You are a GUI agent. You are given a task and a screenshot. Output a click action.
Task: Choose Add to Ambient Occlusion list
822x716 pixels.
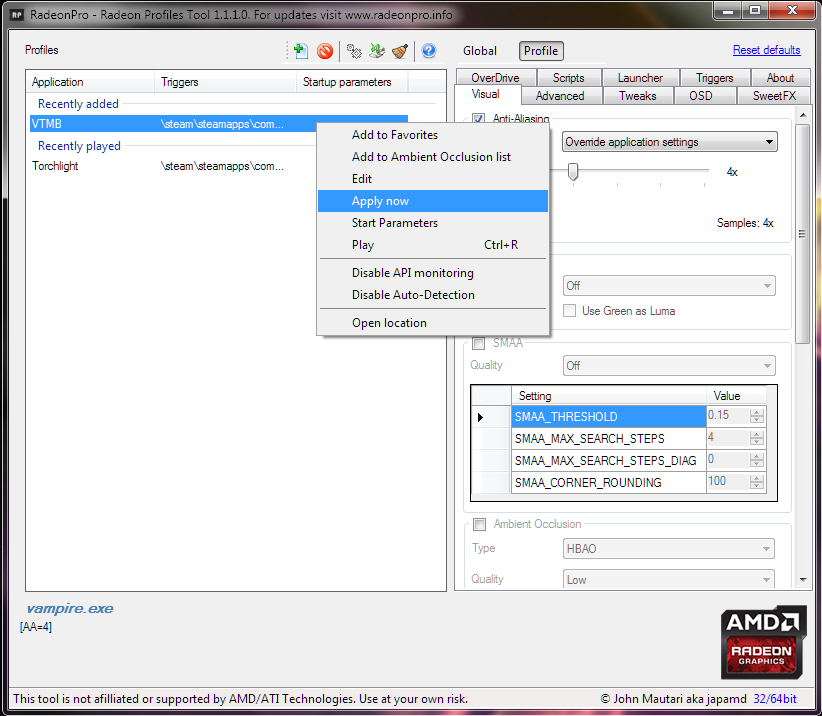431,157
